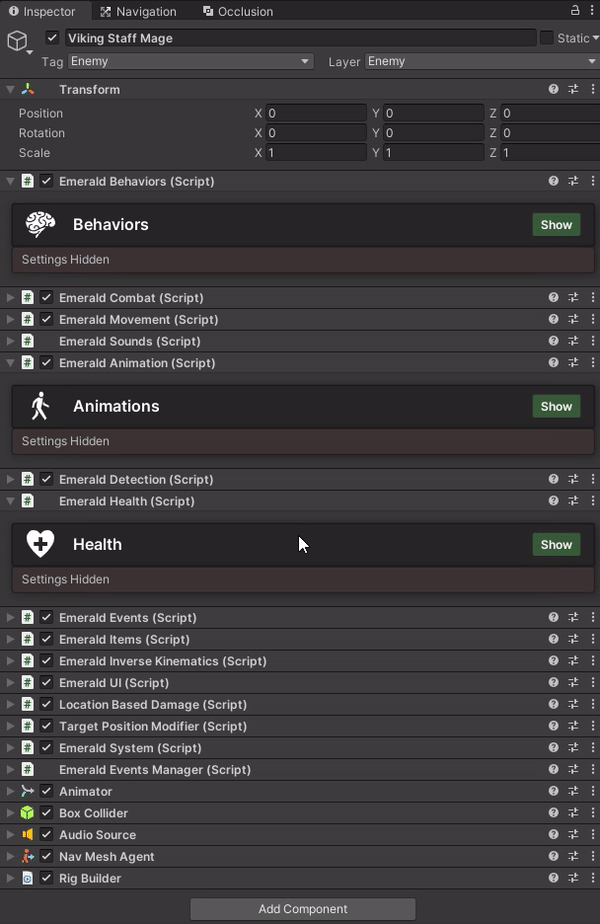This screenshot has width=600, height=924.
Task: Switch to the Occlusion tab
Action: coord(237,11)
